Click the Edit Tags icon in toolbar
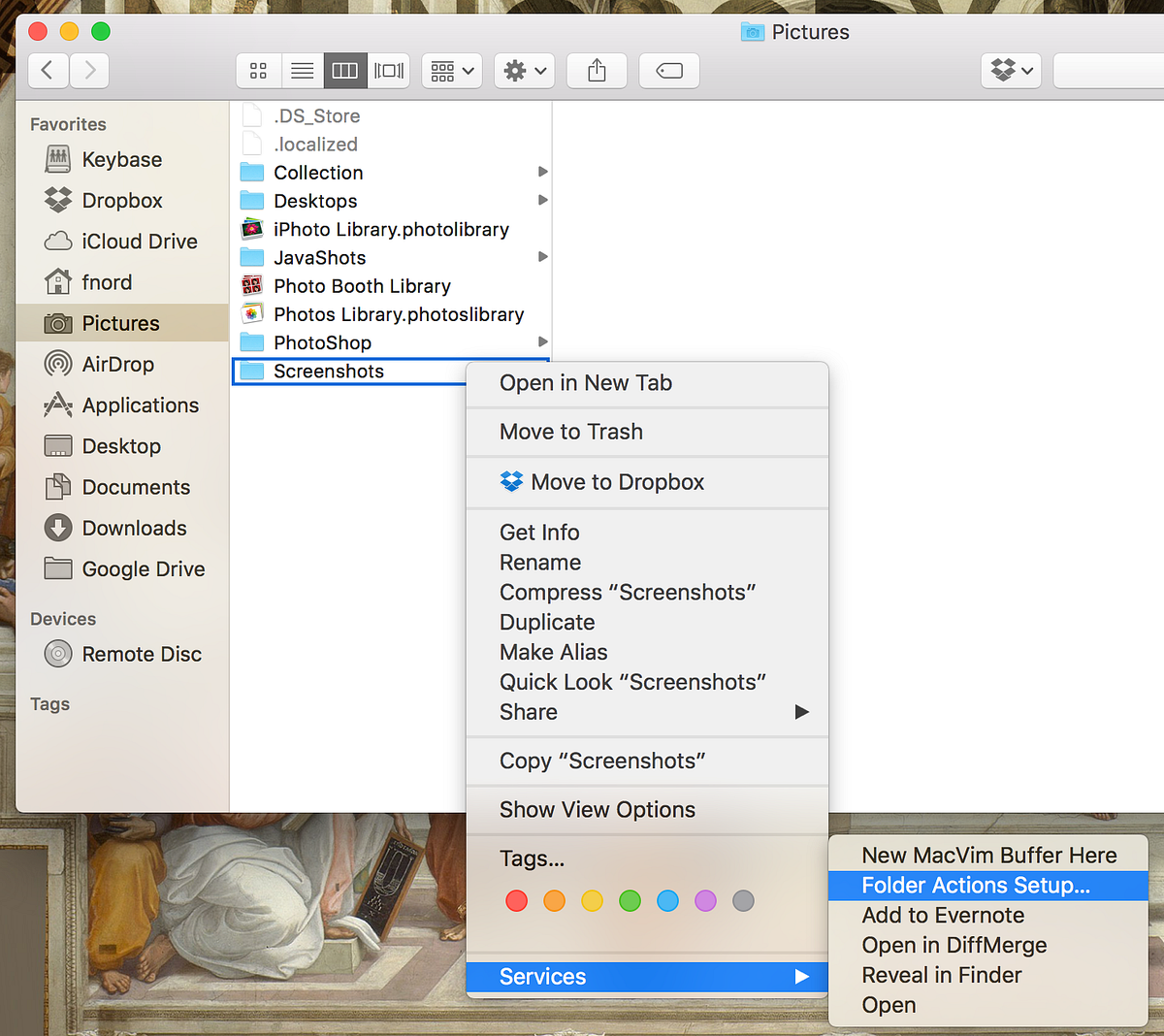Screen dimensions: 1164x1036 click(x=668, y=70)
